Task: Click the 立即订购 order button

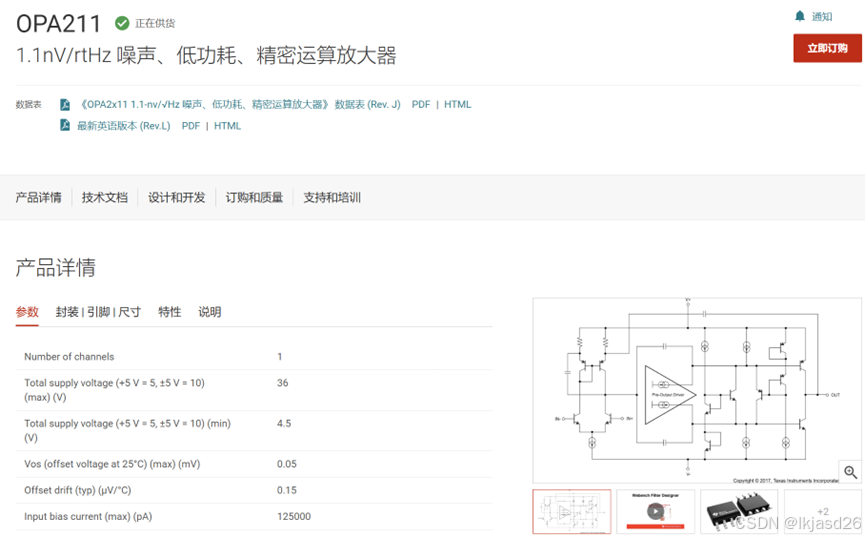Action: click(827, 48)
